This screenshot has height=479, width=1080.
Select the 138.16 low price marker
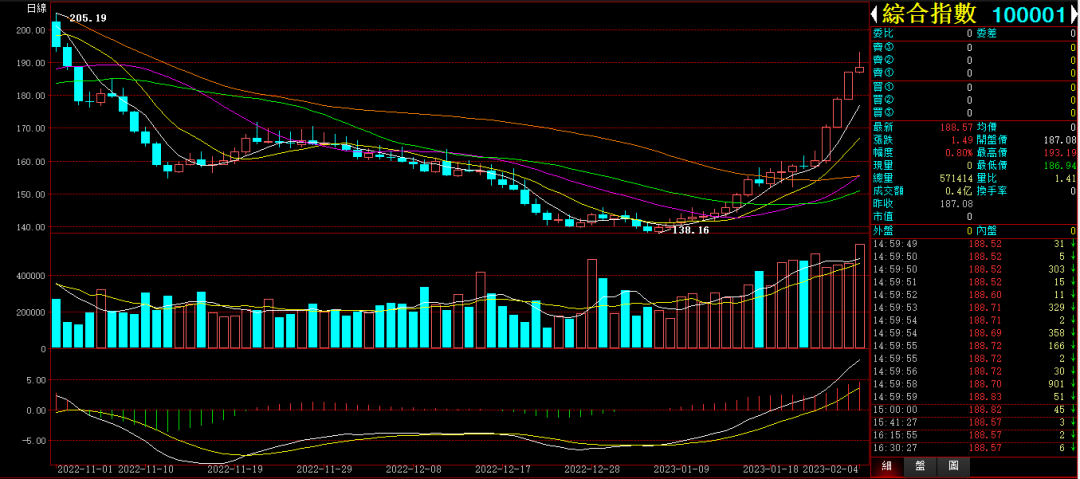point(690,230)
